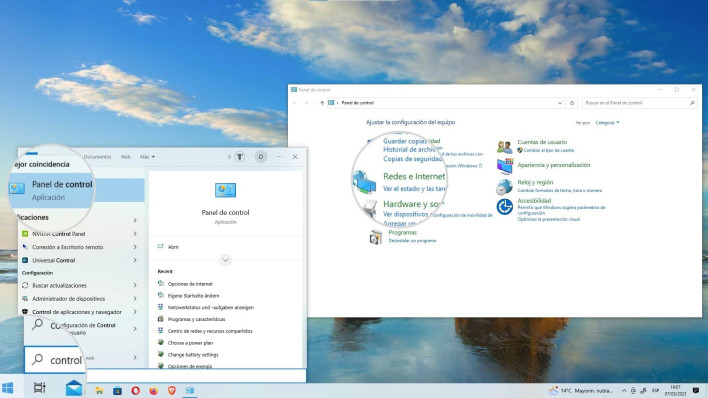
Task: Open recent Netzwerkstatus und -aufgaben anzeigen
Action: (210, 307)
